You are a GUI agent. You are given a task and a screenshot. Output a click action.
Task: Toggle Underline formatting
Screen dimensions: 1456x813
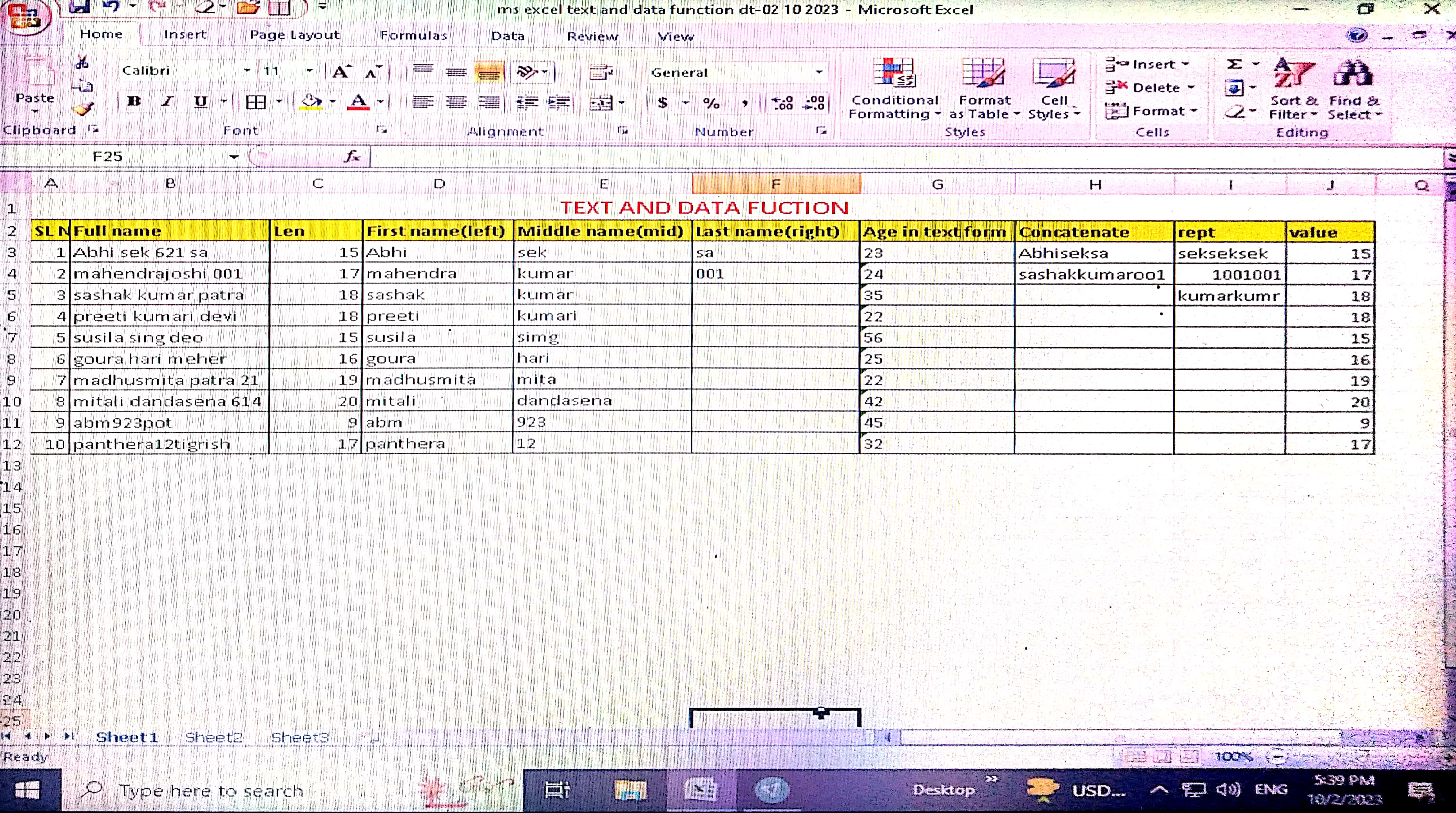[200, 102]
